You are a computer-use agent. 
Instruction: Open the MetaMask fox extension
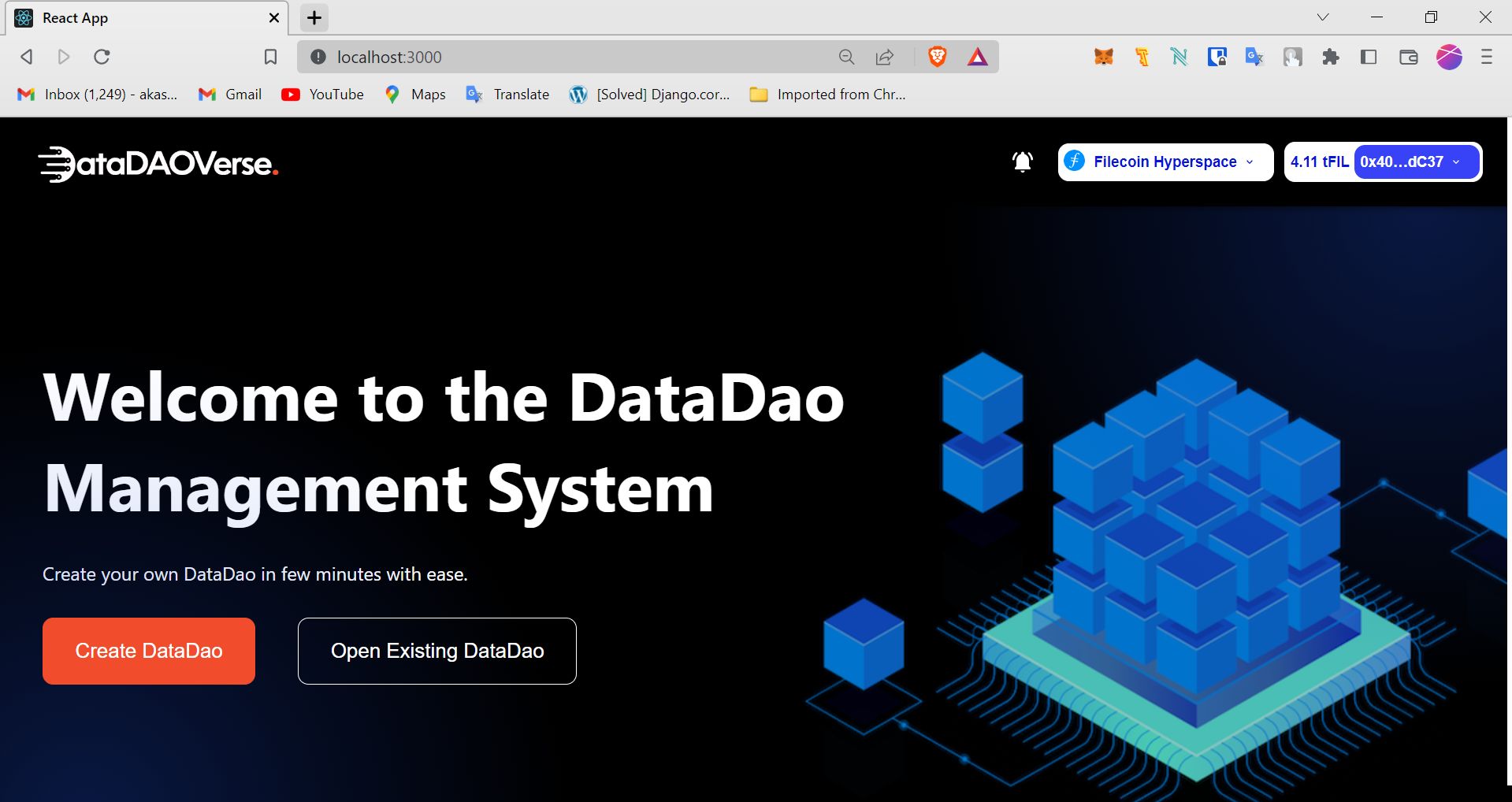coord(1104,57)
